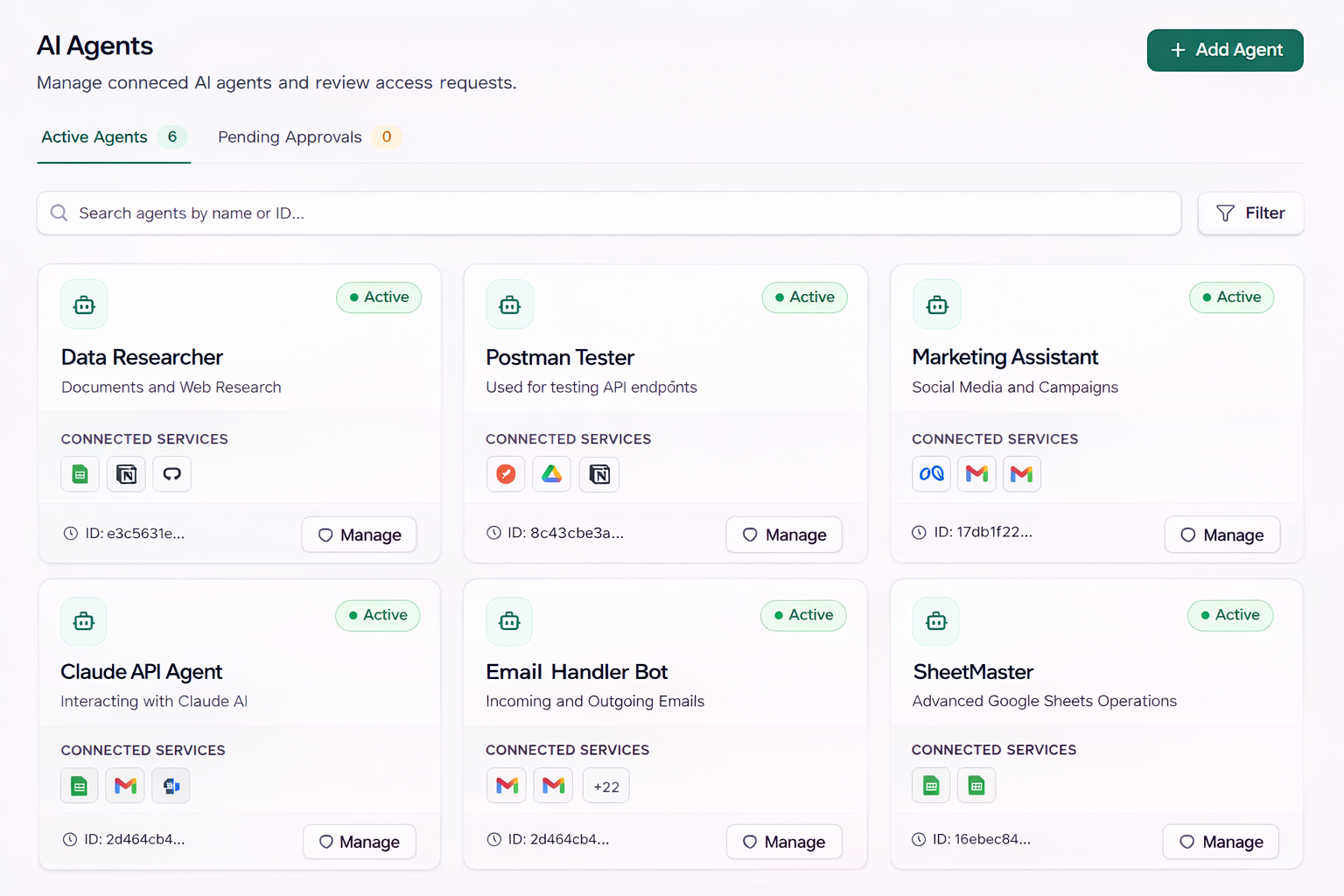Click the GitHub icon in Data Researcher card
Screen dimensions: 1344x896
(171, 474)
